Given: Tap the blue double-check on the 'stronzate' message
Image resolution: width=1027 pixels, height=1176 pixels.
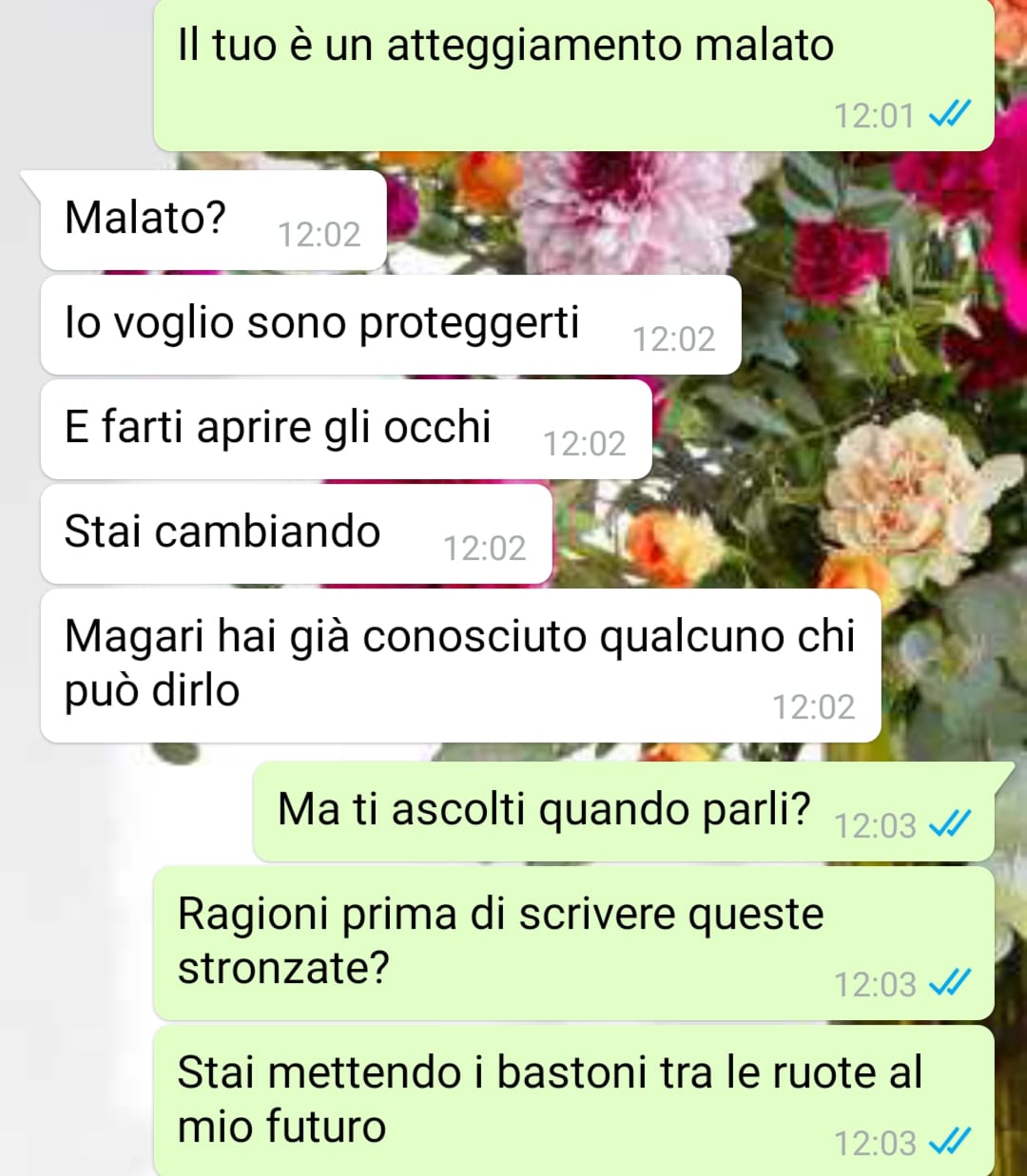Looking at the screenshot, I should [949, 983].
